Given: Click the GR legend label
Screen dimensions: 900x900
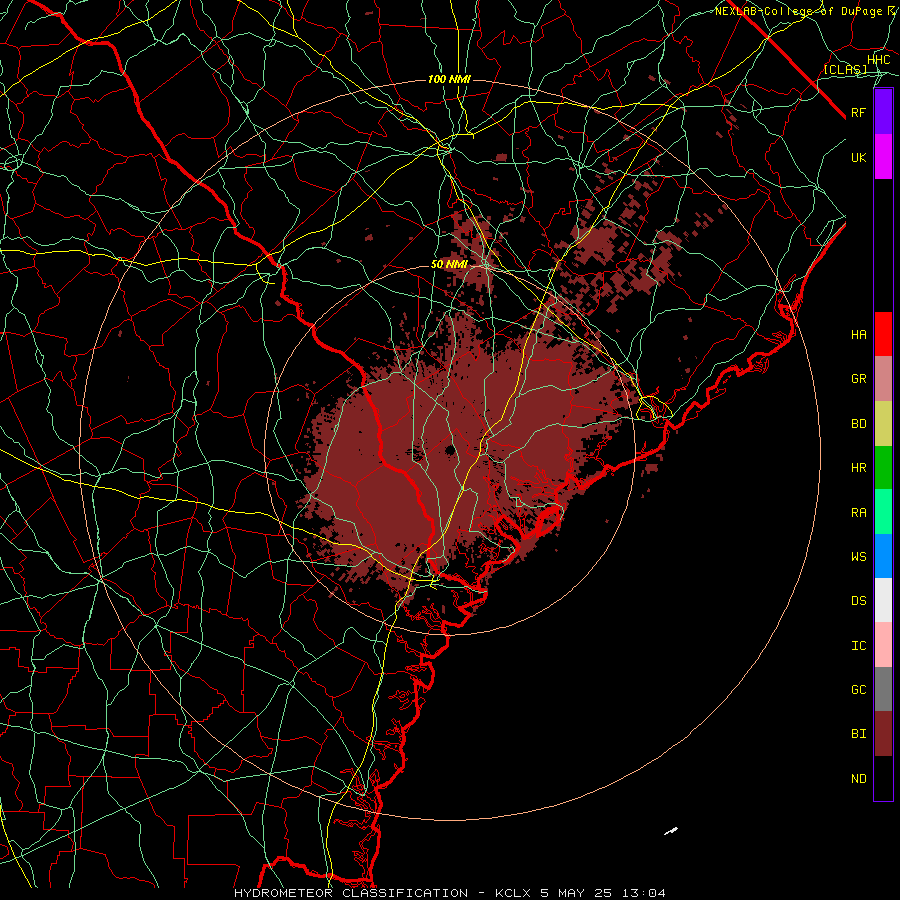Looking at the screenshot, I should point(858,379).
